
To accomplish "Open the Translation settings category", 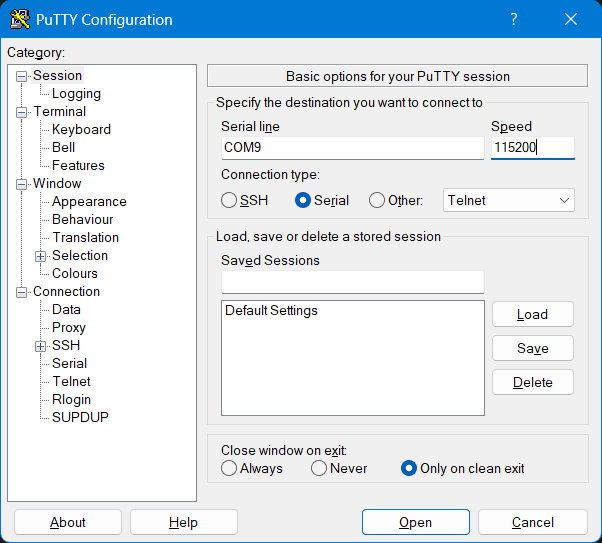I will 86,238.
